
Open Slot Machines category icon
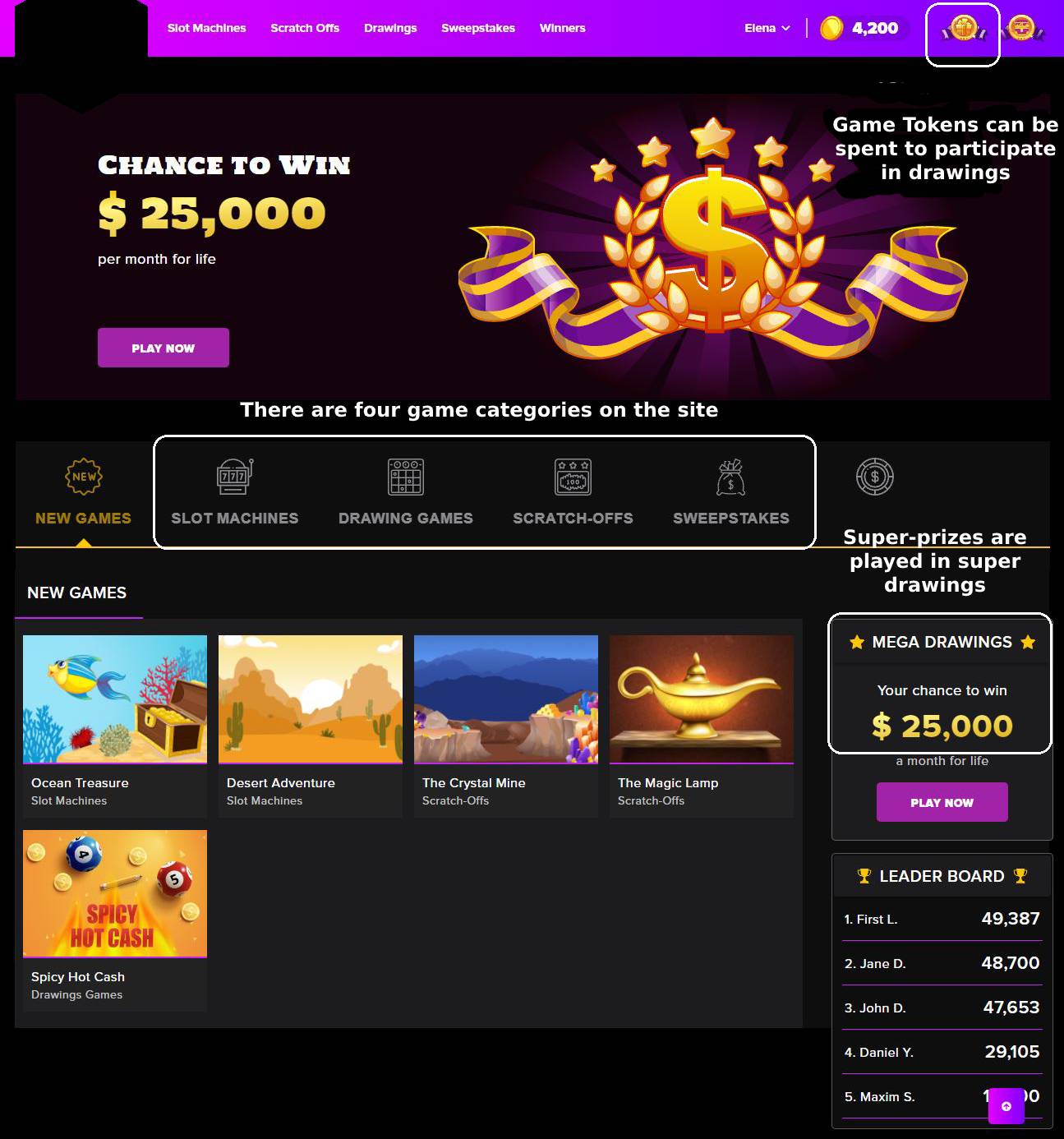tap(235, 477)
